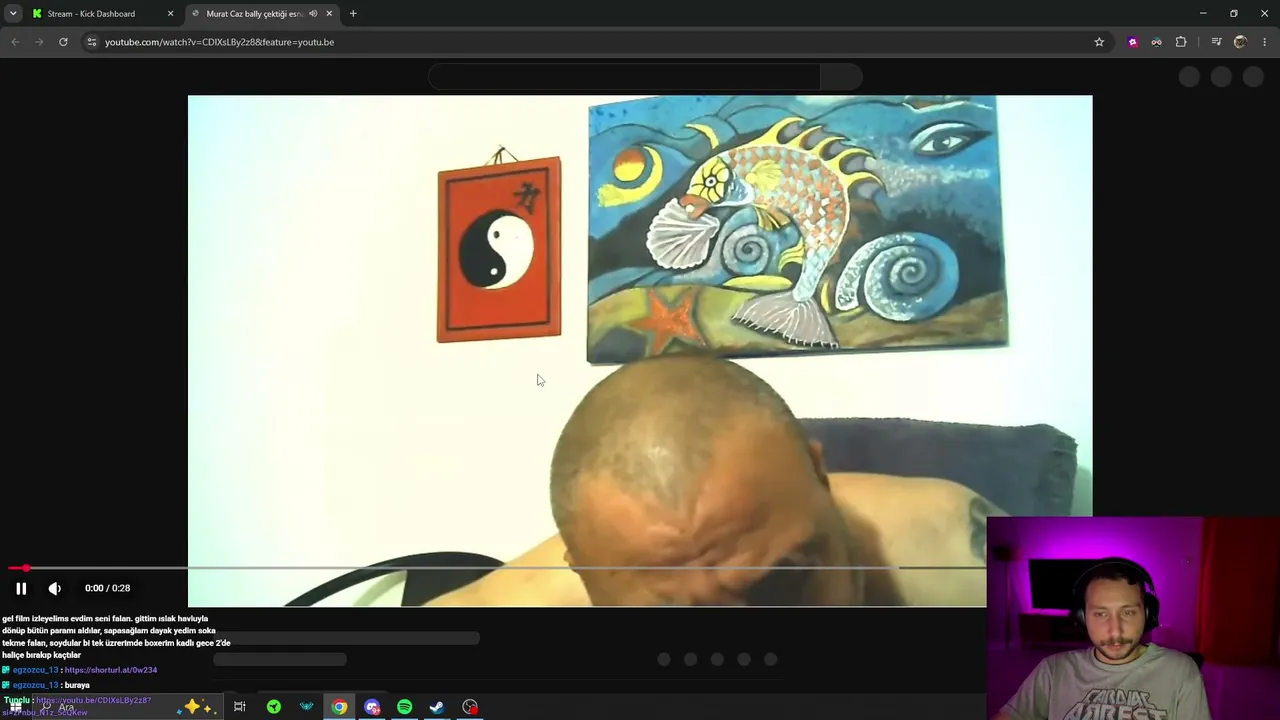Open the shorturl.at/0w234 chat link
The height and width of the screenshot is (720, 1280).
coord(111,670)
